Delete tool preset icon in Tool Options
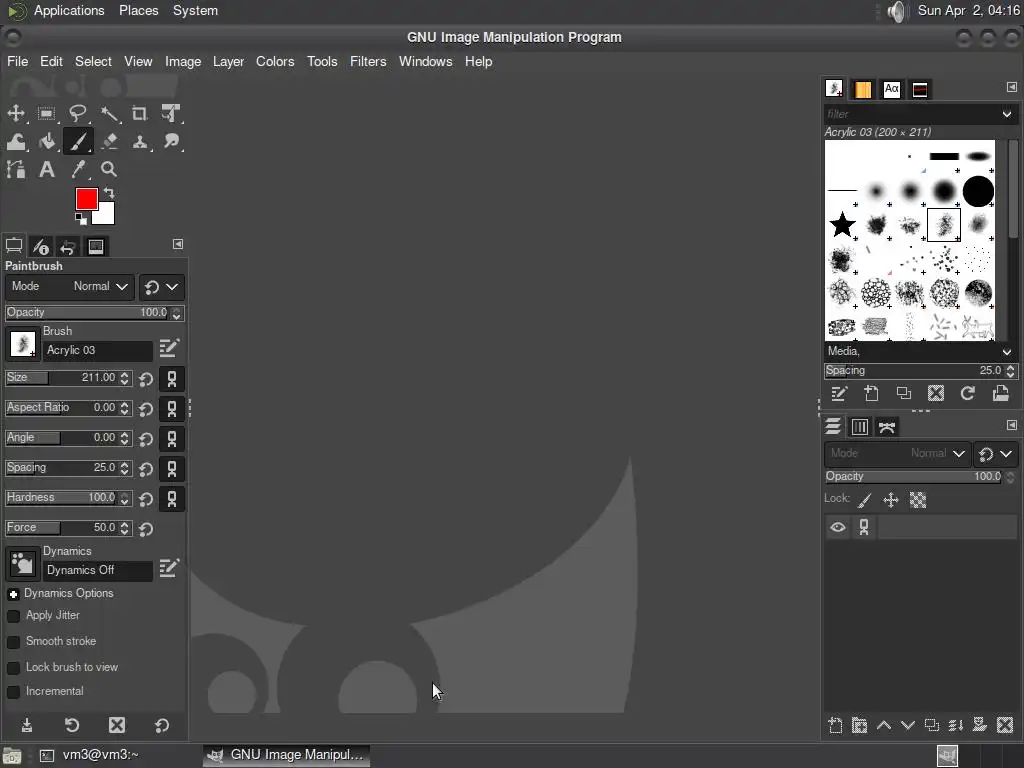 pyautogui.click(x=117, y=725)
